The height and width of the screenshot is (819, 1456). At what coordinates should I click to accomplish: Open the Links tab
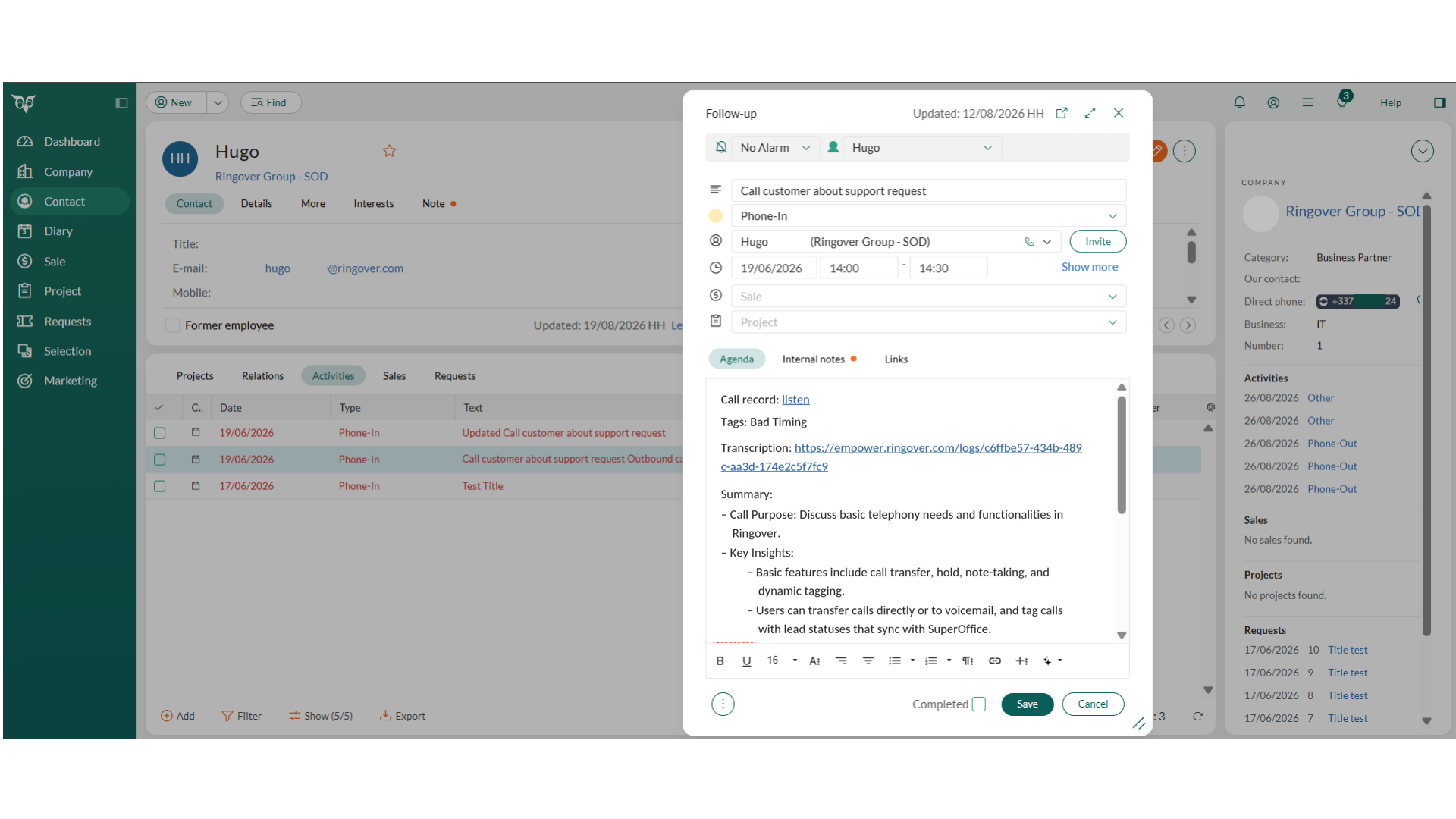pyautogui.click(x=896, y=359)
